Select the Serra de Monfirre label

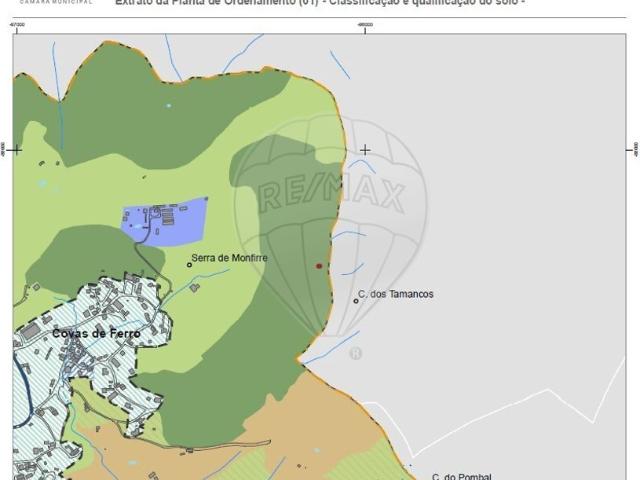coord(230,258)
